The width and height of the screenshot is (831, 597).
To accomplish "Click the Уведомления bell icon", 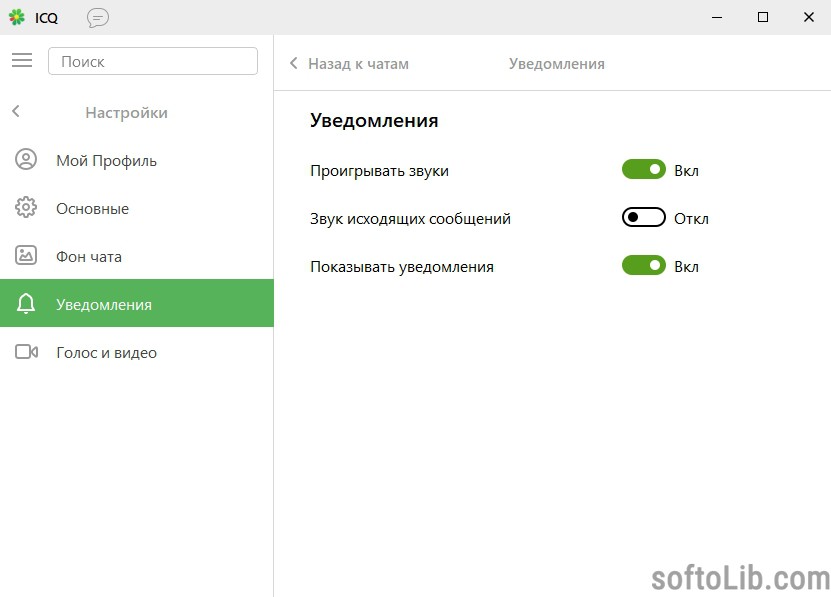I will coord(26,303).
